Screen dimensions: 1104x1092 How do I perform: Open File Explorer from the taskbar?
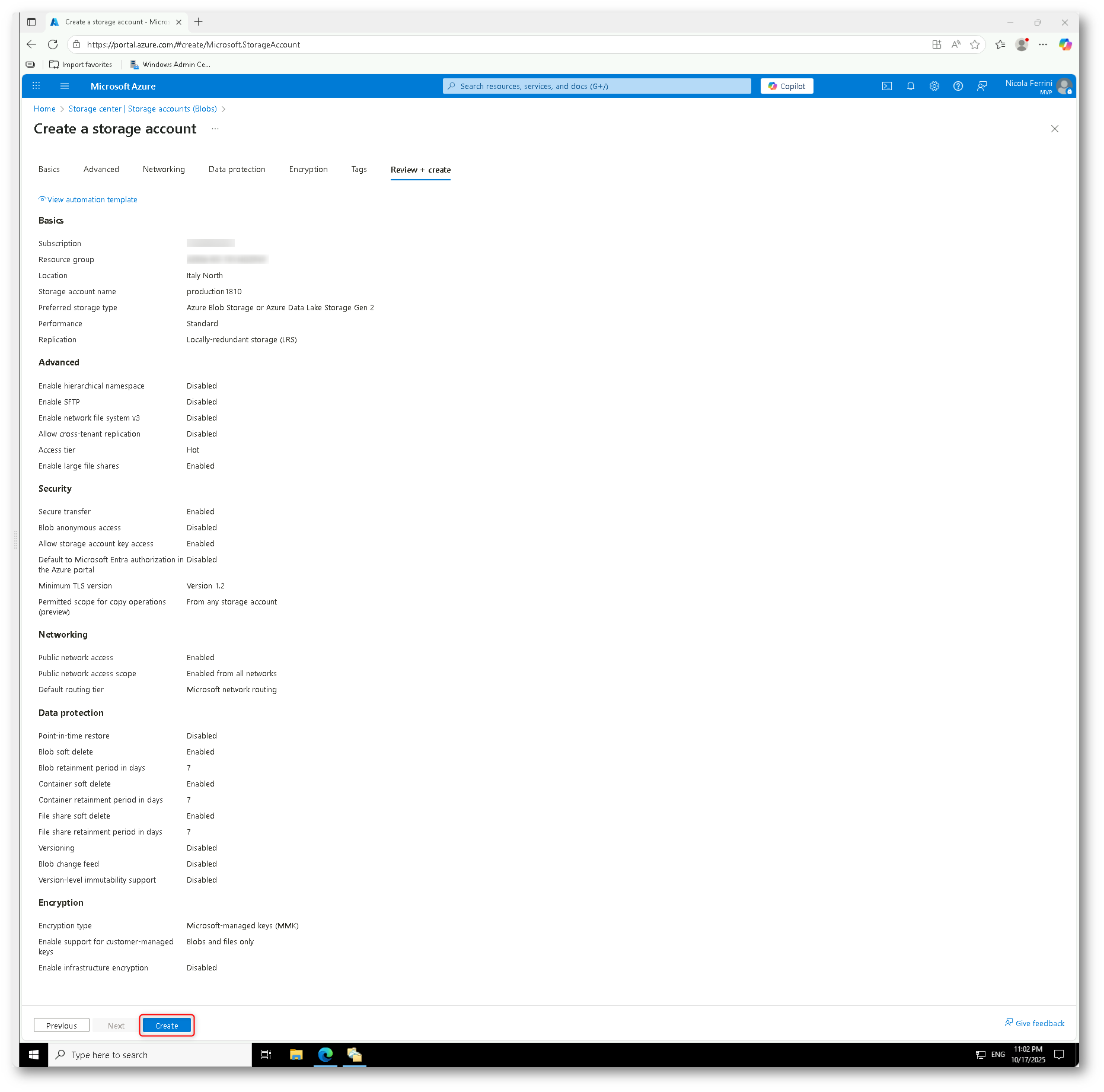(296, 1055)
